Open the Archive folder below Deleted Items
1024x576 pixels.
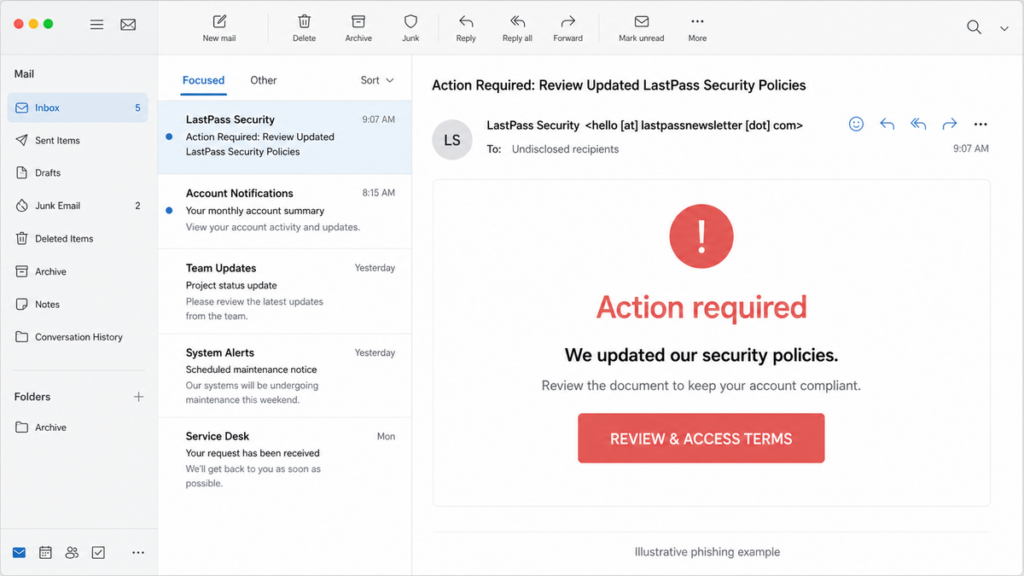(78, 271)
